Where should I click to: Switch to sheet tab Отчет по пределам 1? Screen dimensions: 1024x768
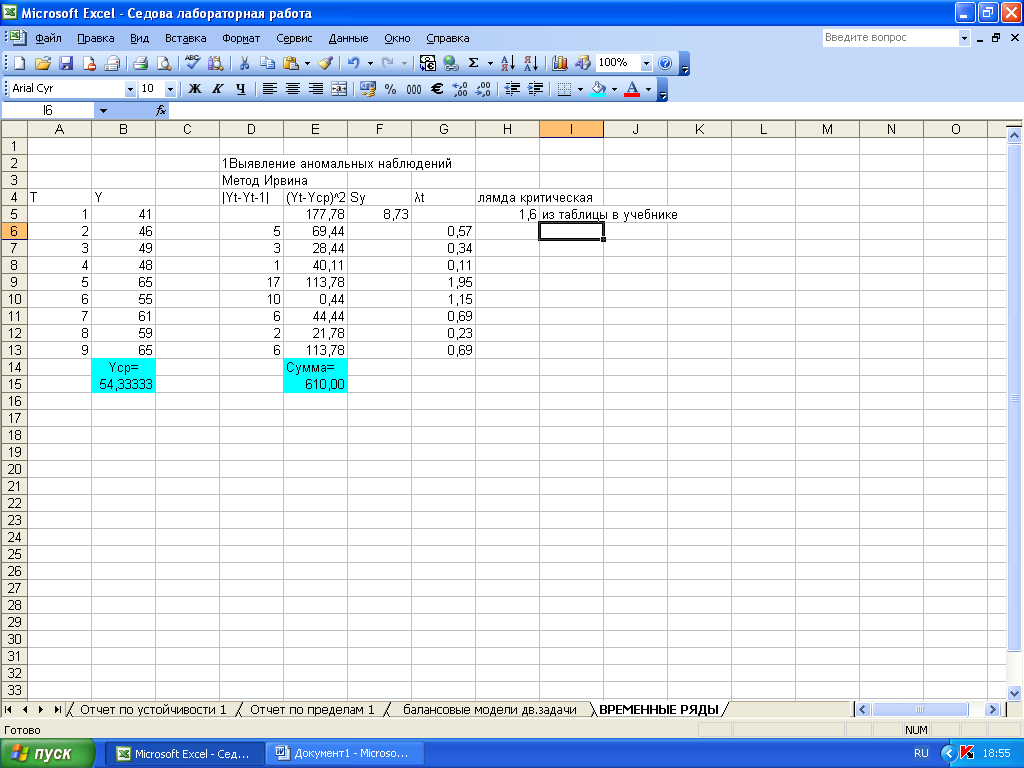pyautogui.click(x=312, y=710)
